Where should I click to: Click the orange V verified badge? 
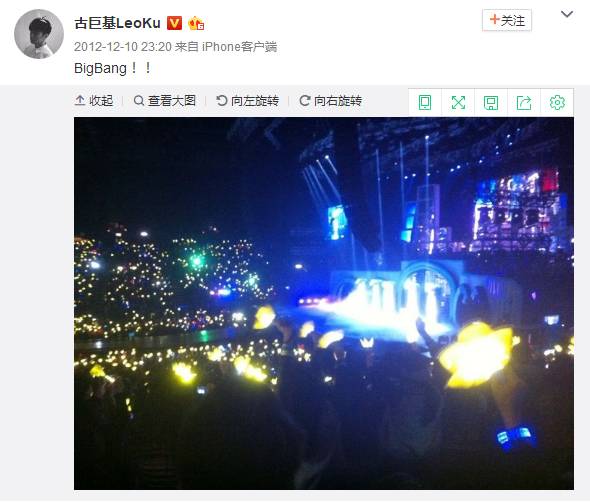coord(174,23)
